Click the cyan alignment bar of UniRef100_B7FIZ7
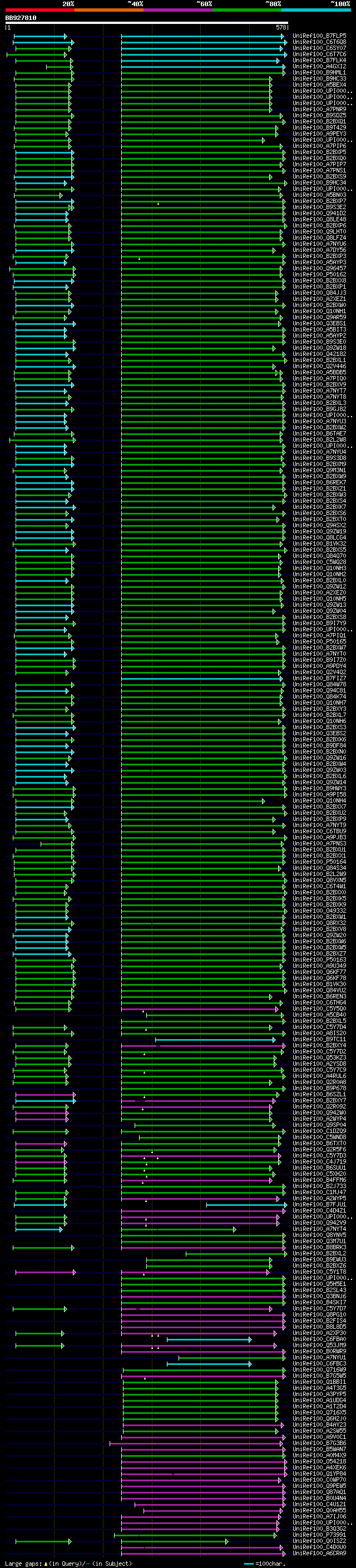 pyautogui.click(x=201, y=679)
